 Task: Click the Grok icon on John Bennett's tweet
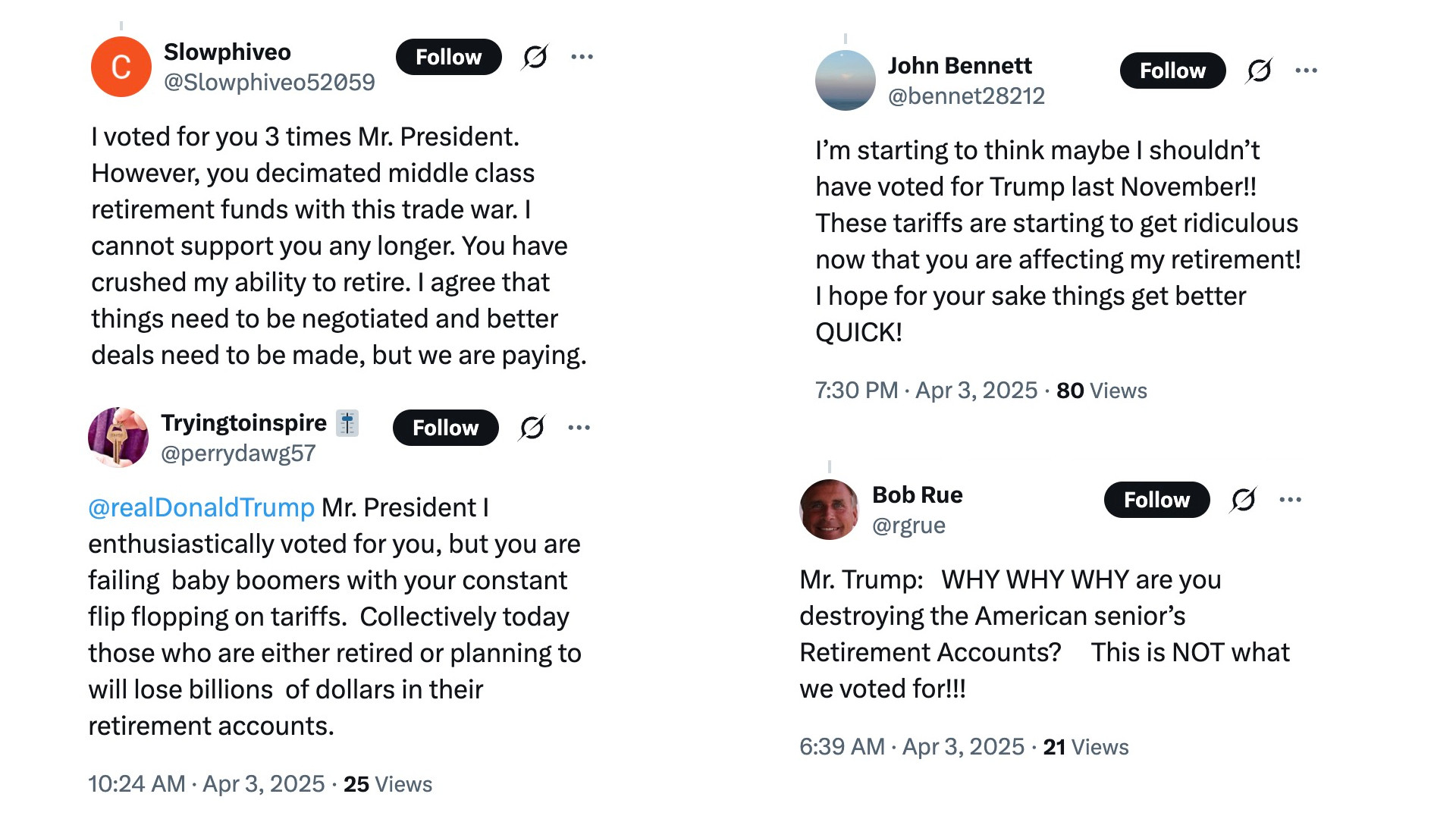[x=1260, y=71]
